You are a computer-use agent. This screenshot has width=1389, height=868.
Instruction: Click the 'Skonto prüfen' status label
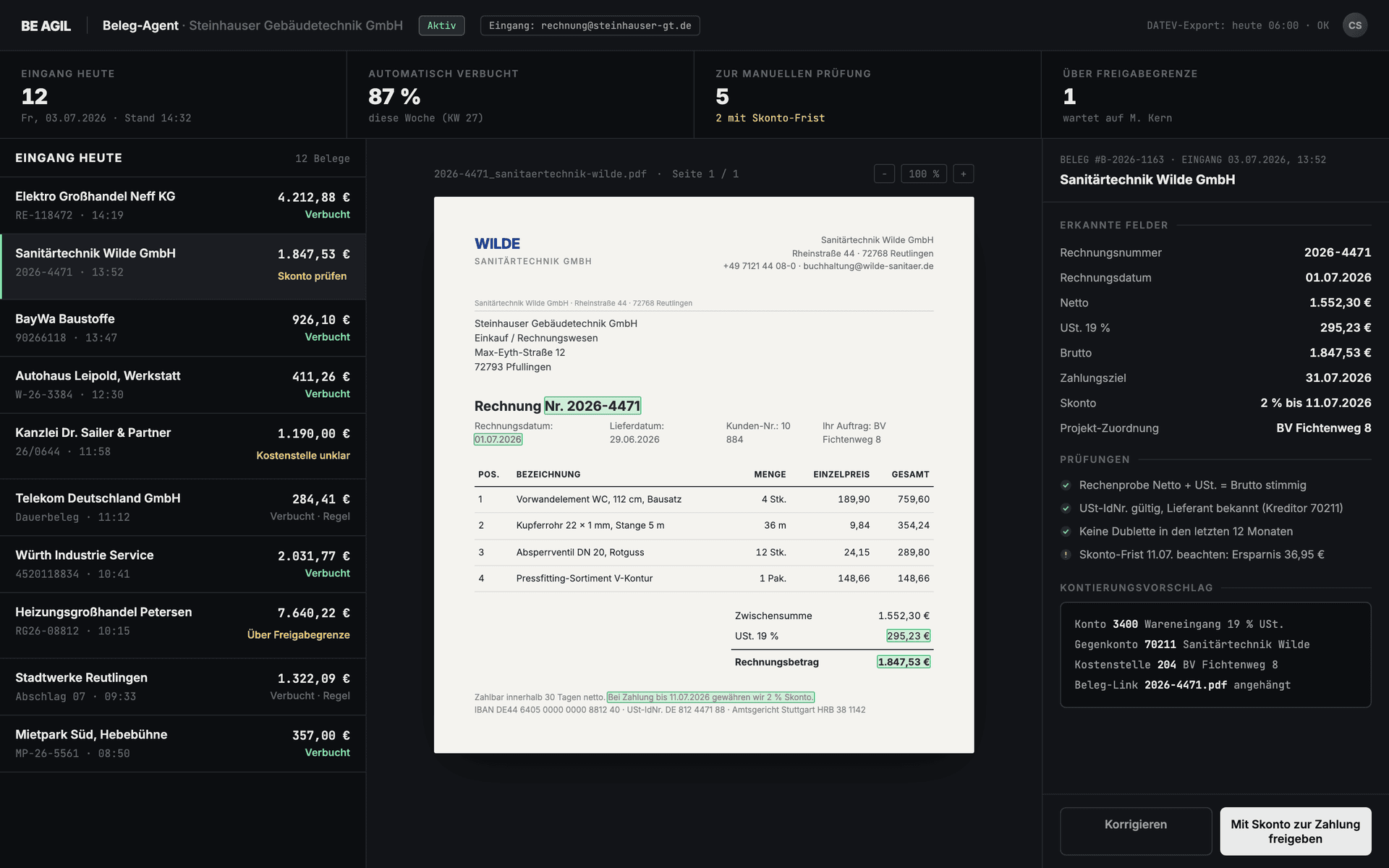point(312,276)
